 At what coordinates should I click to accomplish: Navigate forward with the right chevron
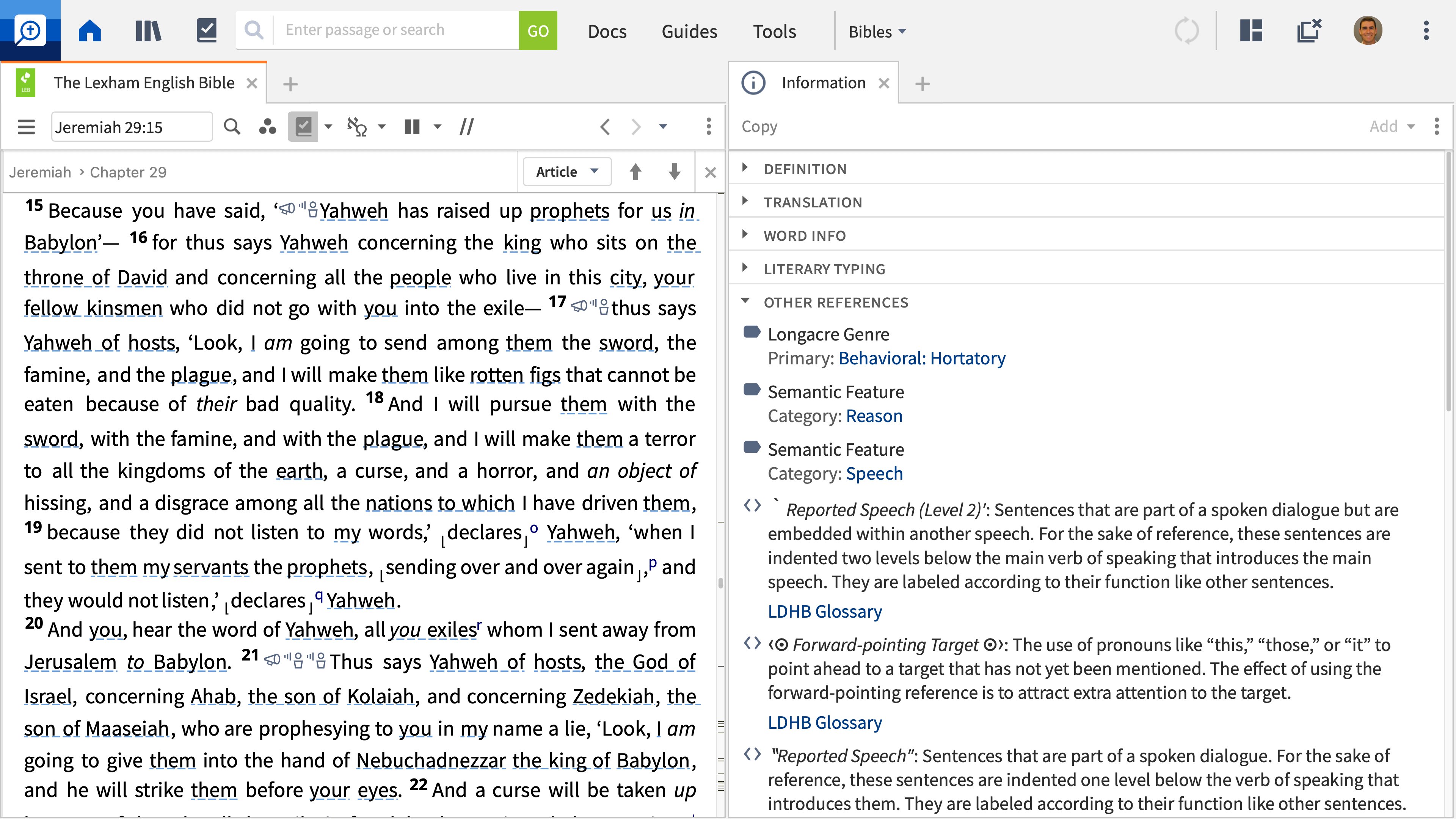tap(636, 127)
